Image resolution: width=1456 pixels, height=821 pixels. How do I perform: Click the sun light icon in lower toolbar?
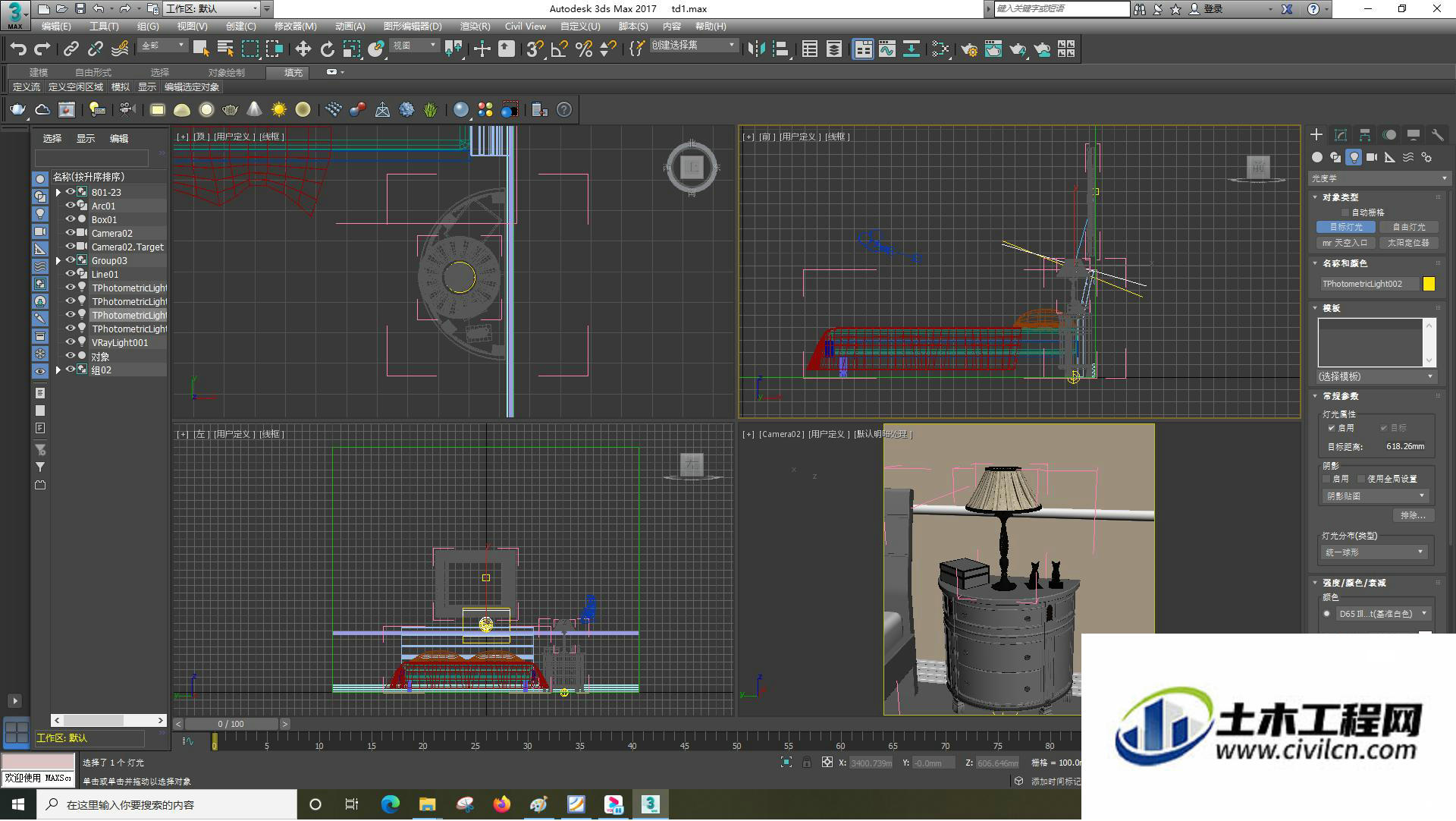(x=278, y=110)
